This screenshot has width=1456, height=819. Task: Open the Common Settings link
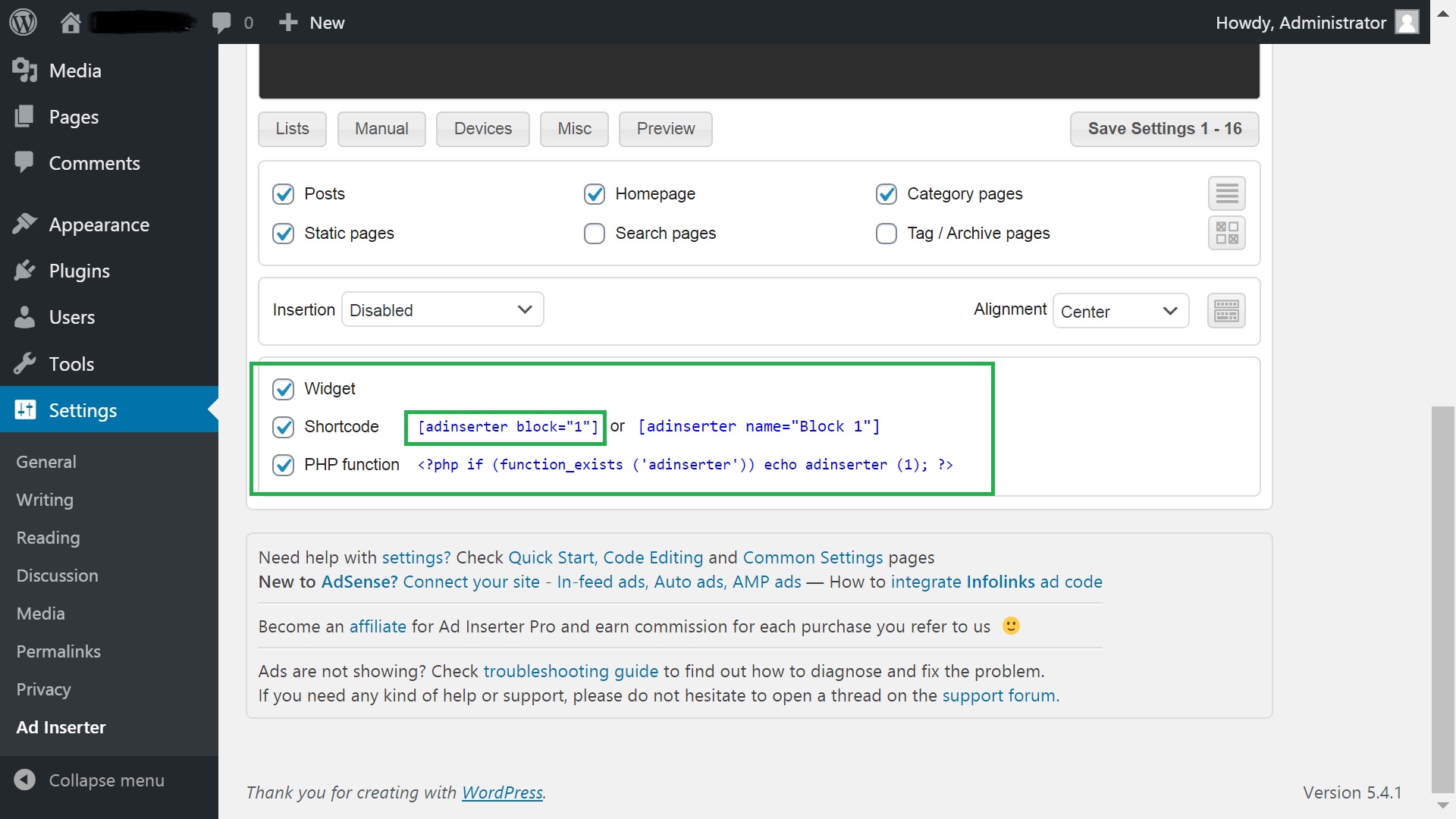click(x=813, y=557)
